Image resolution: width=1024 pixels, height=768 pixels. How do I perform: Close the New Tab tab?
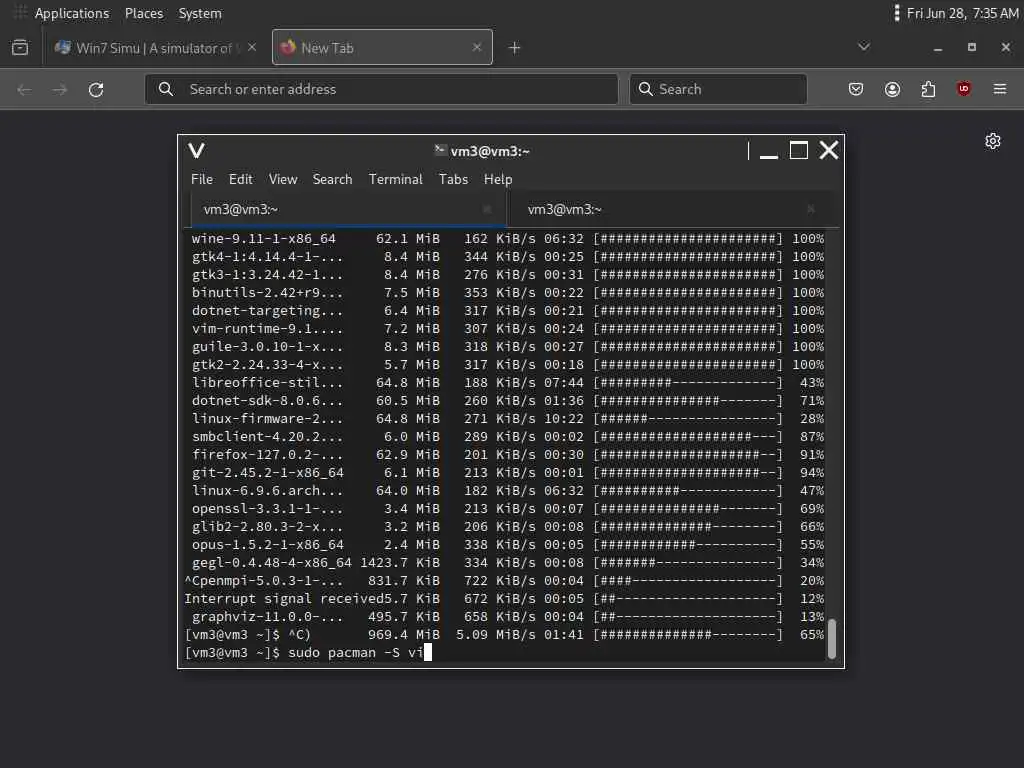tap(477, 47)
